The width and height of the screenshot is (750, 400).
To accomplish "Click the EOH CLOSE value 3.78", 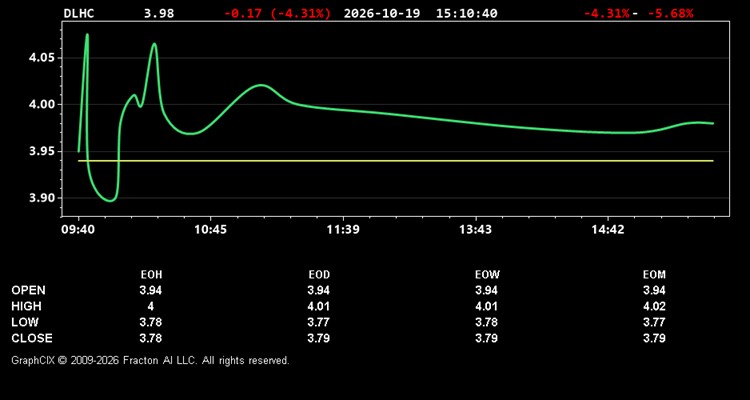I will click(x=151, y=338).
